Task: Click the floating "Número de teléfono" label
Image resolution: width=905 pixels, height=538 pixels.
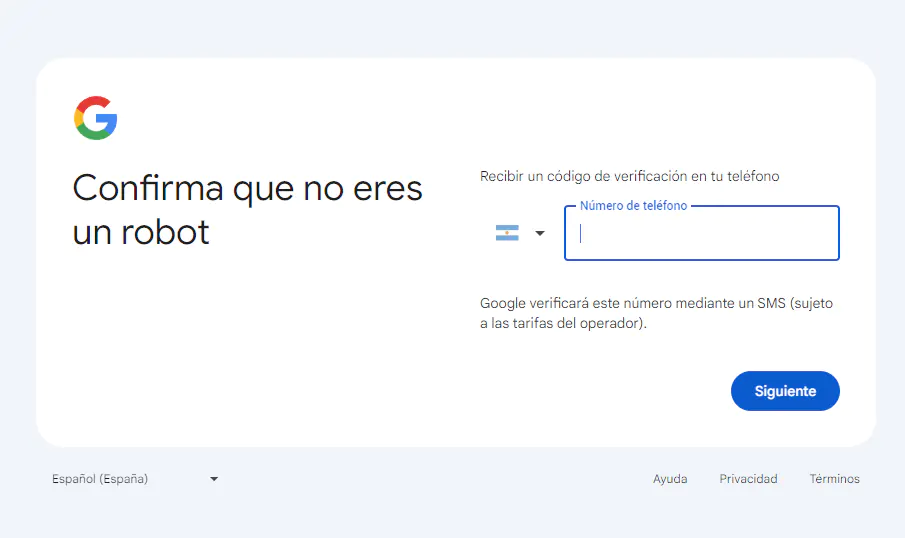Action: pyautogui.click(x=634, y=205)
